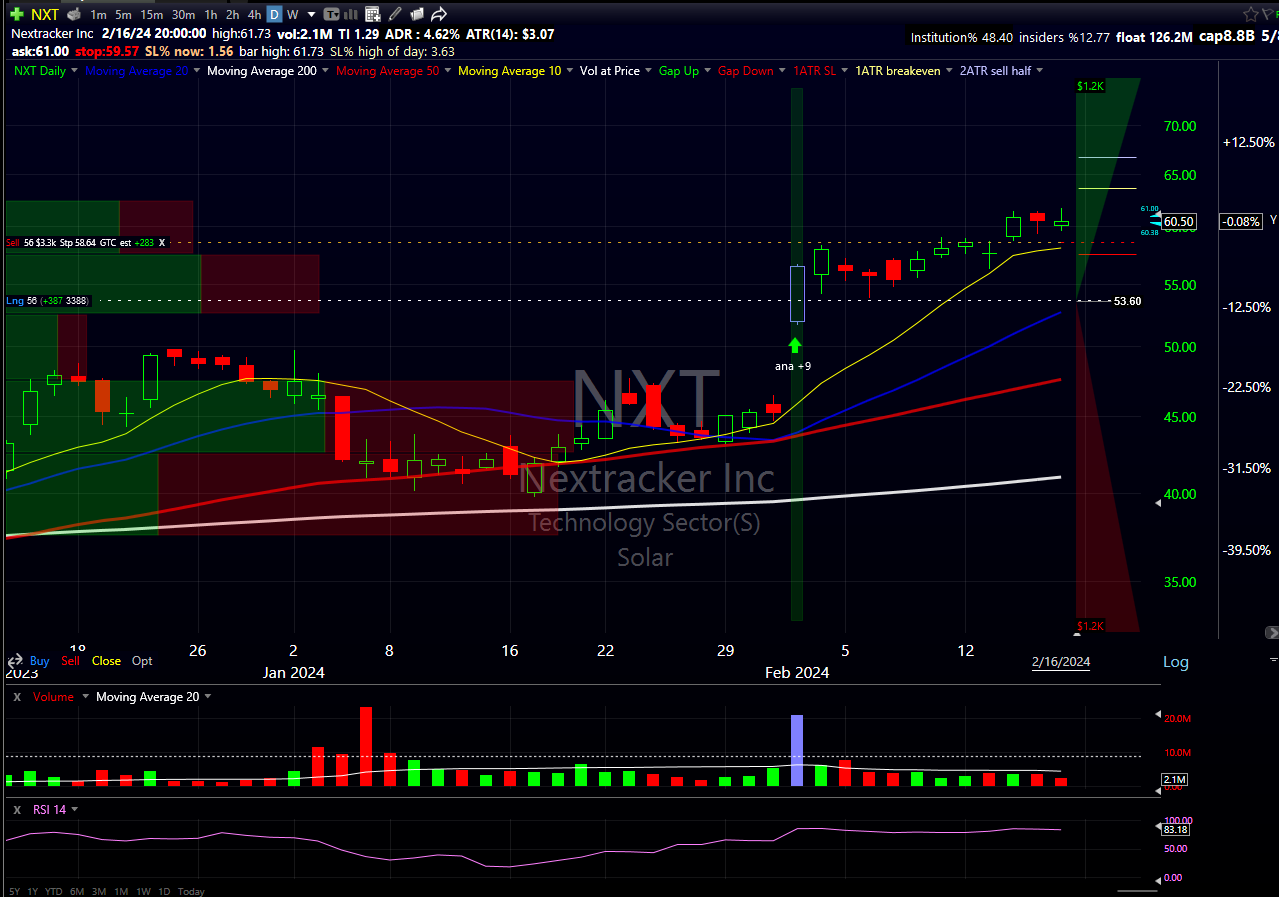Open the 1ATR SL indicator dropdown
The height and width of the screenshot is (897, 1279).
click(x=819, y=71)
